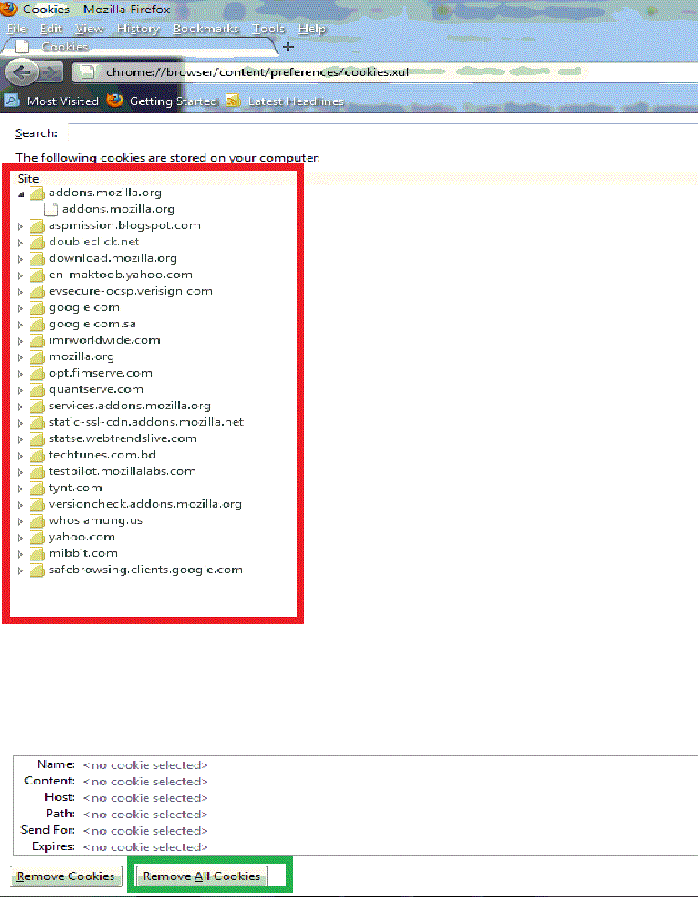Click the address bar URL
Viewport: 700px width, 897px height.
(x=257, y=72)
